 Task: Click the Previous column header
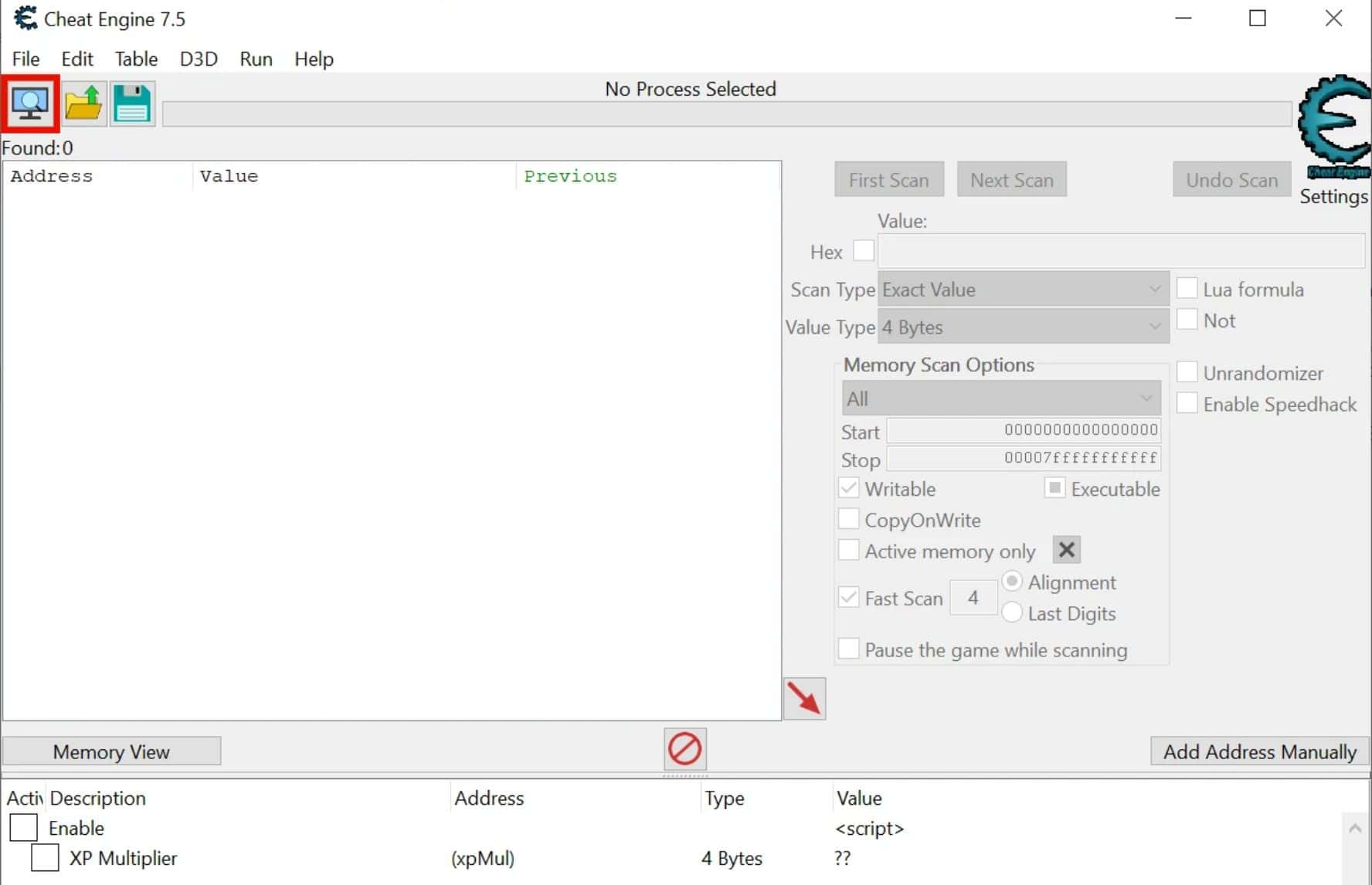click(647, 176)
